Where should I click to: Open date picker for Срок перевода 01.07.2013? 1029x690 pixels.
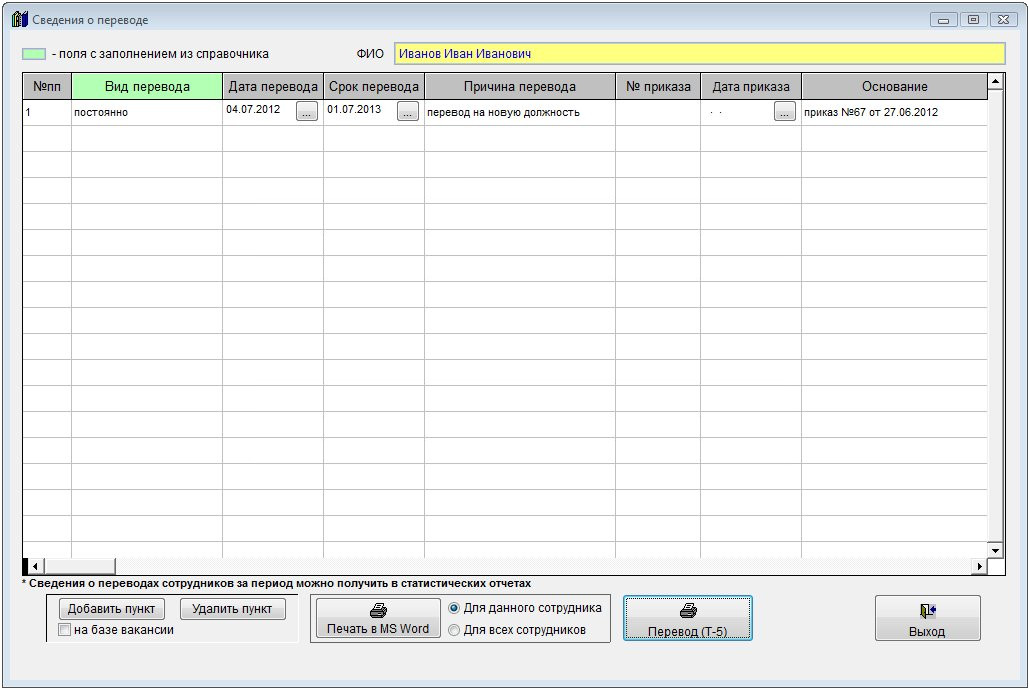pyautogui.click(x=408, y=112)
